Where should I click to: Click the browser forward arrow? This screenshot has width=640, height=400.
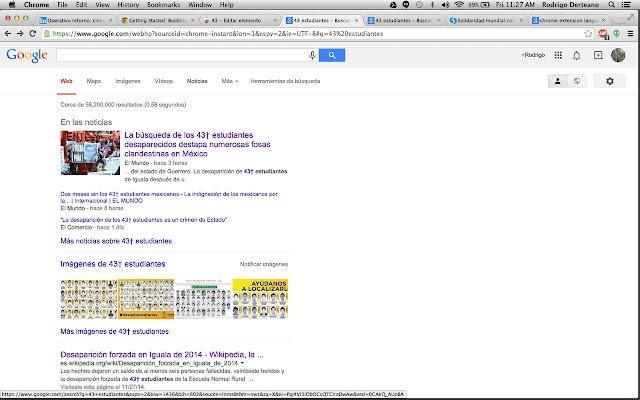[20, 34]
